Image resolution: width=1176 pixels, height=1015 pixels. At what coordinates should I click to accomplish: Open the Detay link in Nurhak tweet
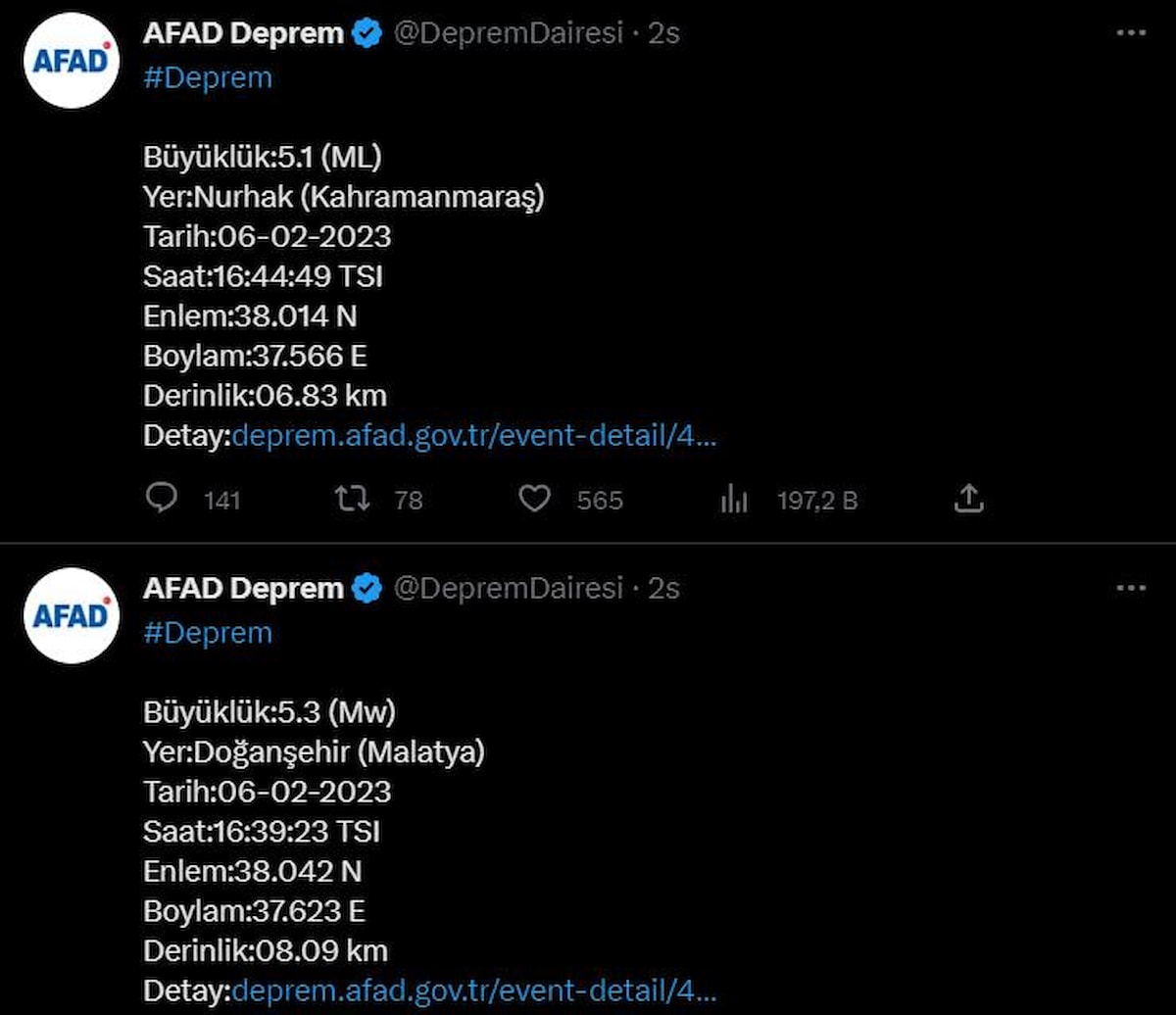474,436
